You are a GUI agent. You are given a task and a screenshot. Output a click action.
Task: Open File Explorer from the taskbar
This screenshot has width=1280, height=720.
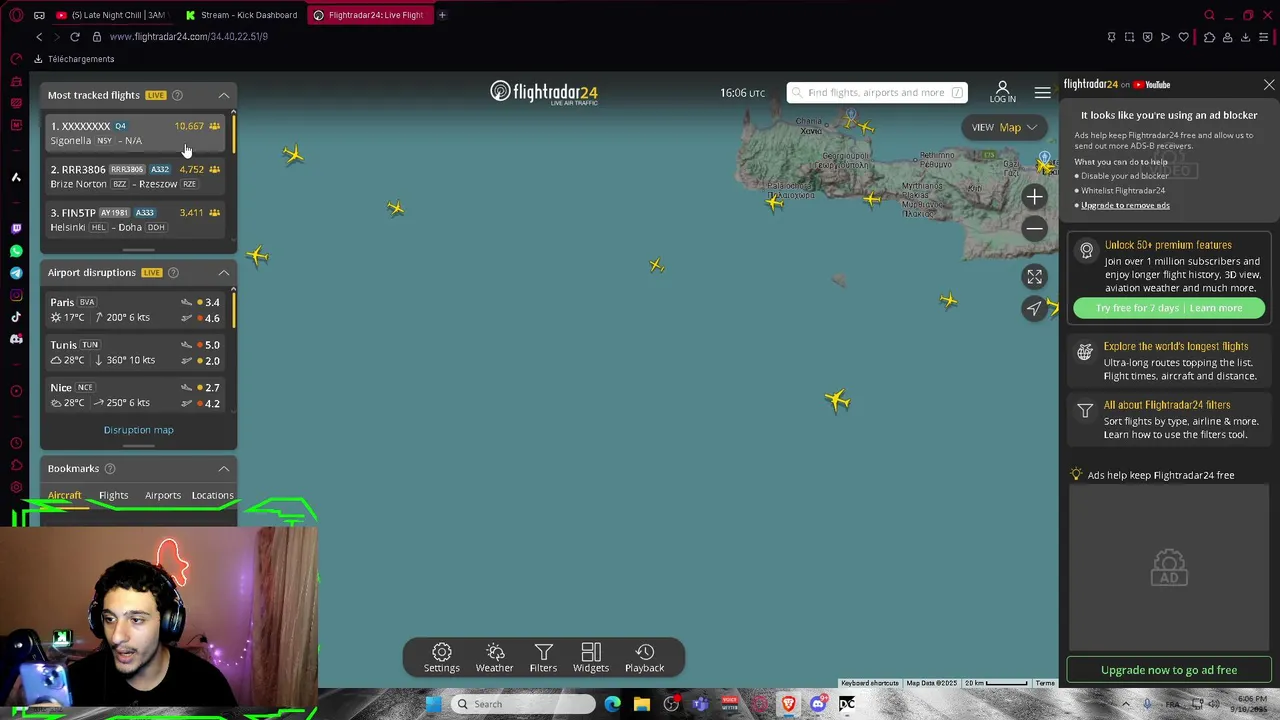tap(642, 704)
